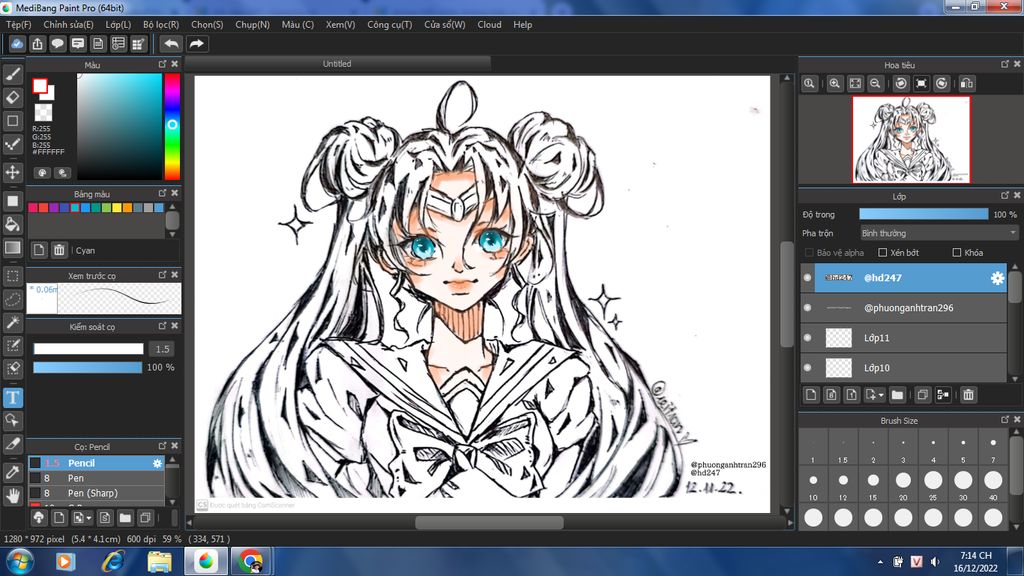1024x576 pixels.
Task: Hide the @phuonganhtran296 layer
Action: pos(808,308)
